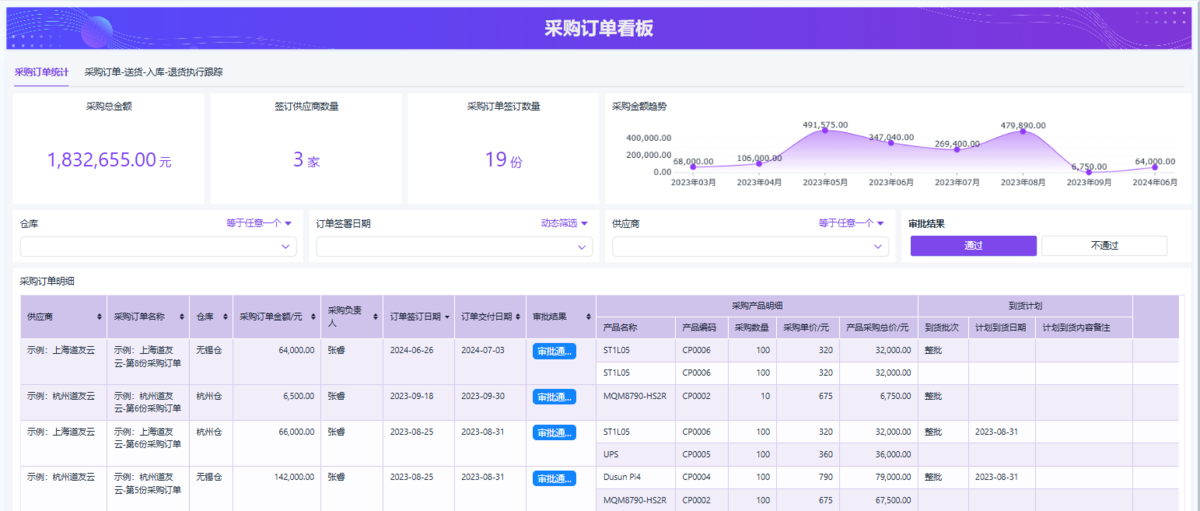1200x511 pixels.
Task: Switch to 采购订单统计 tab
Action: coord(41,72)
